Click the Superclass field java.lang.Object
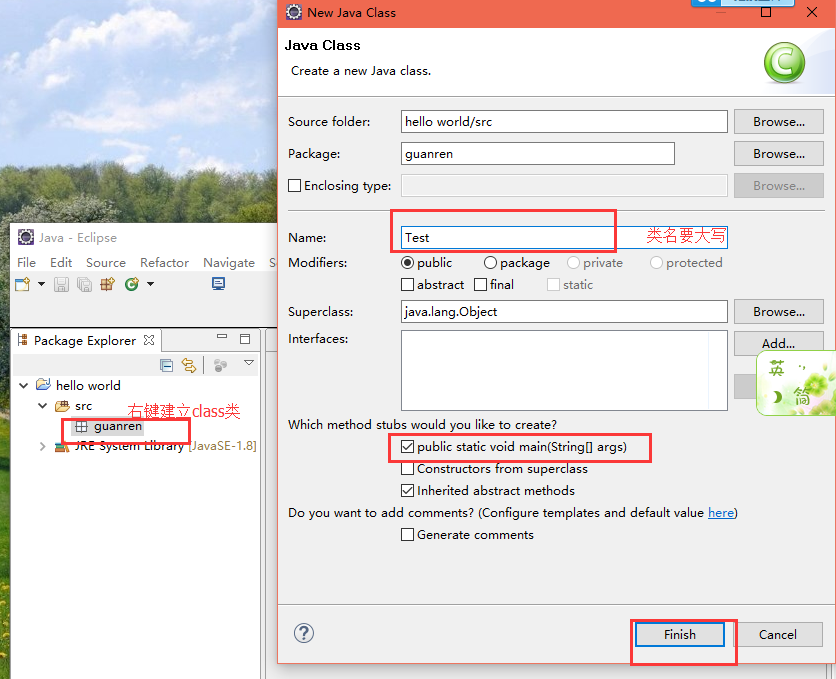Image resolution: width=836 pixels, height=679 pixels. (x=564, y=312)
